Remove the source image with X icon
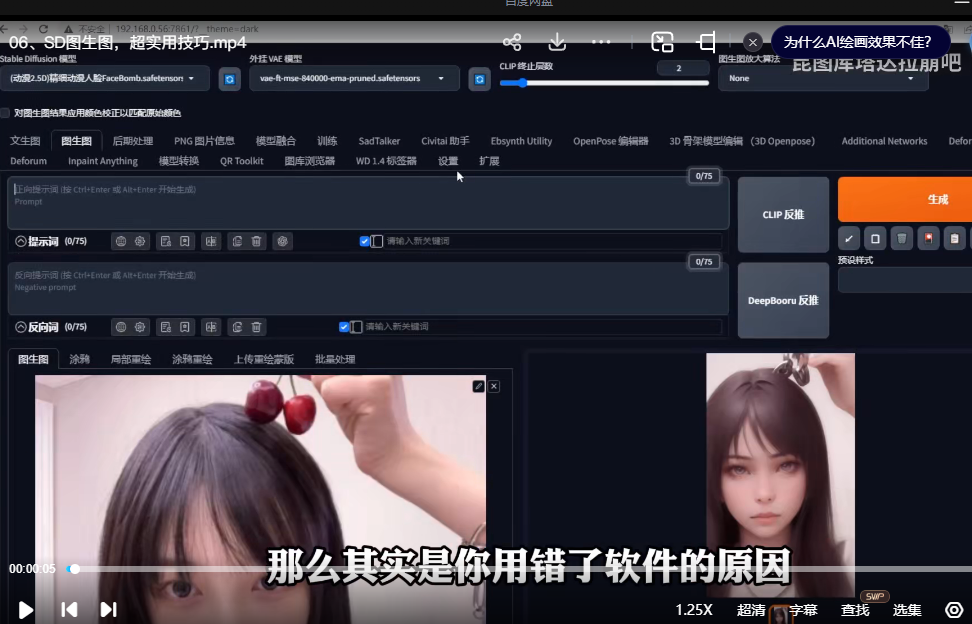Image resolution: width=972 pixels, height=624 pixels. click(494, 386)
